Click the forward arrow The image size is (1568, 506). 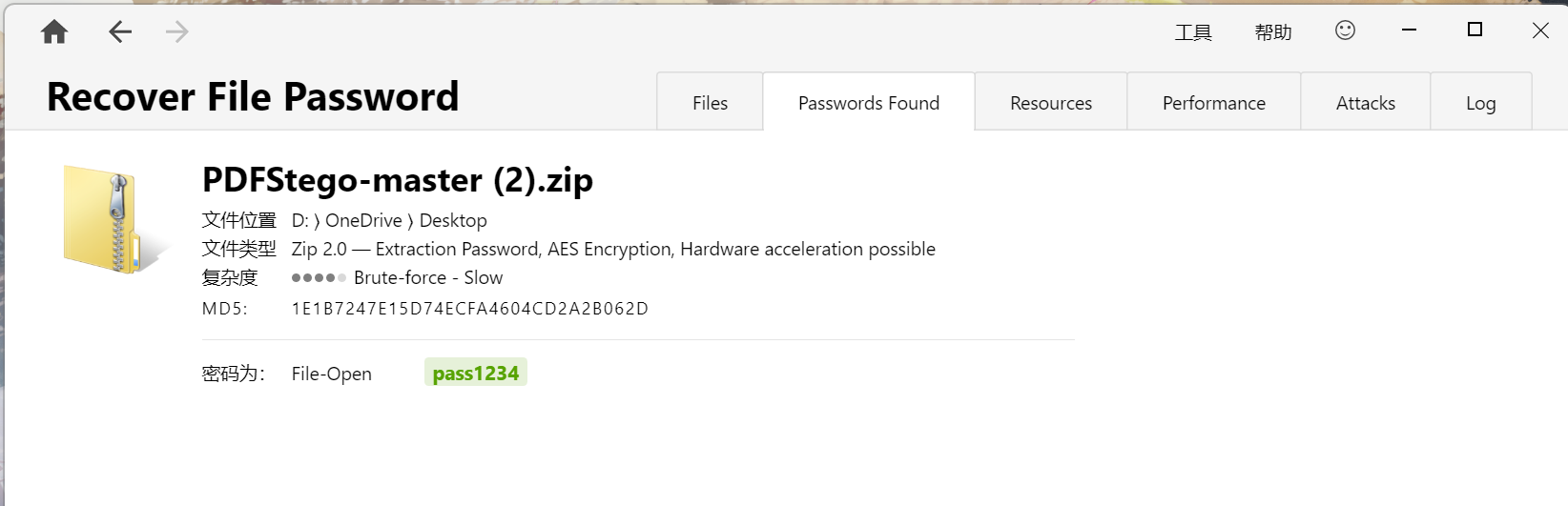[x=176, y=32]
